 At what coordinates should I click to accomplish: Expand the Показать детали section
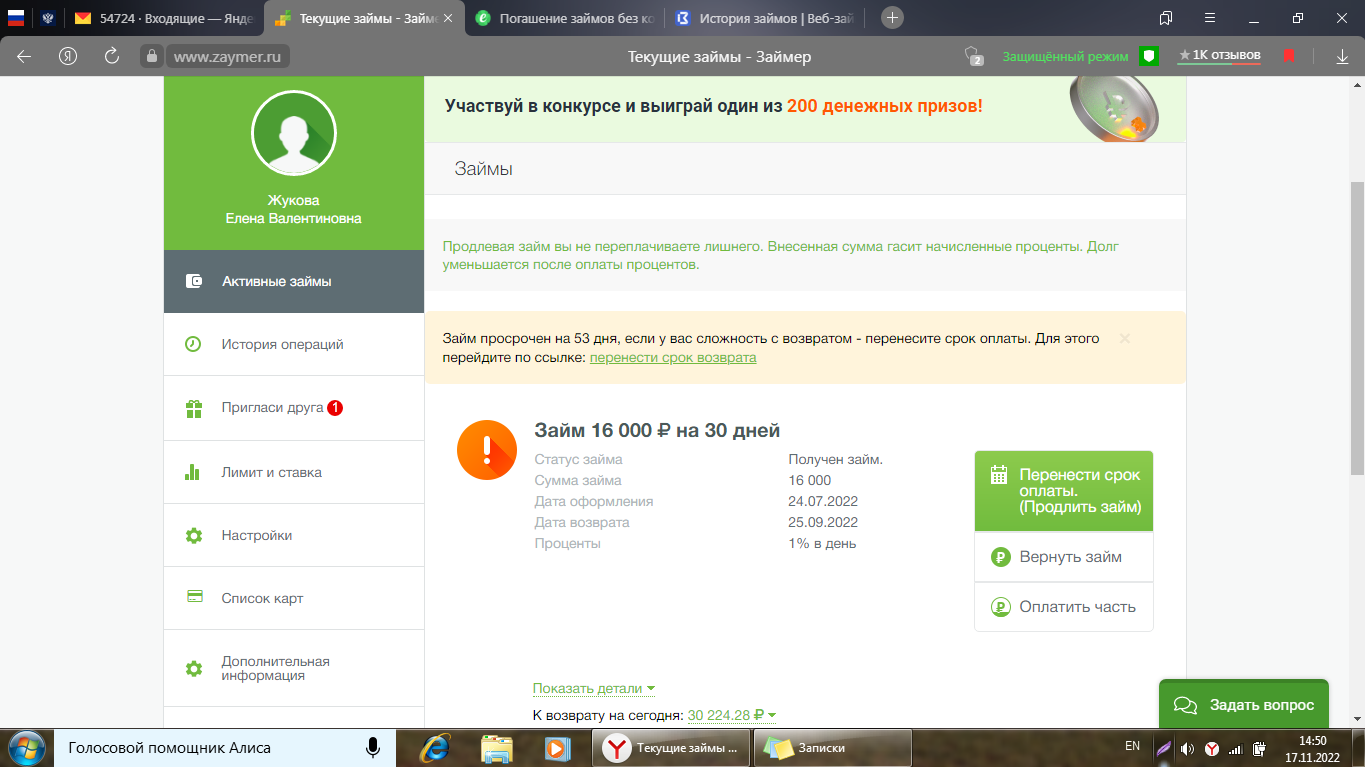click(x=593, y=689)
